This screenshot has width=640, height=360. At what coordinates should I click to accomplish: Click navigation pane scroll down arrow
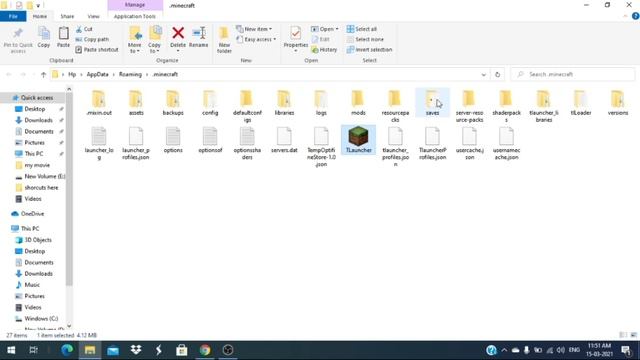click(69, 326)
